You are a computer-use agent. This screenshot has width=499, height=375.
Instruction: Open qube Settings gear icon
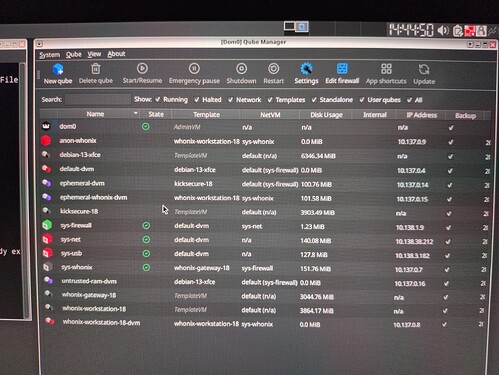(306, 69)
